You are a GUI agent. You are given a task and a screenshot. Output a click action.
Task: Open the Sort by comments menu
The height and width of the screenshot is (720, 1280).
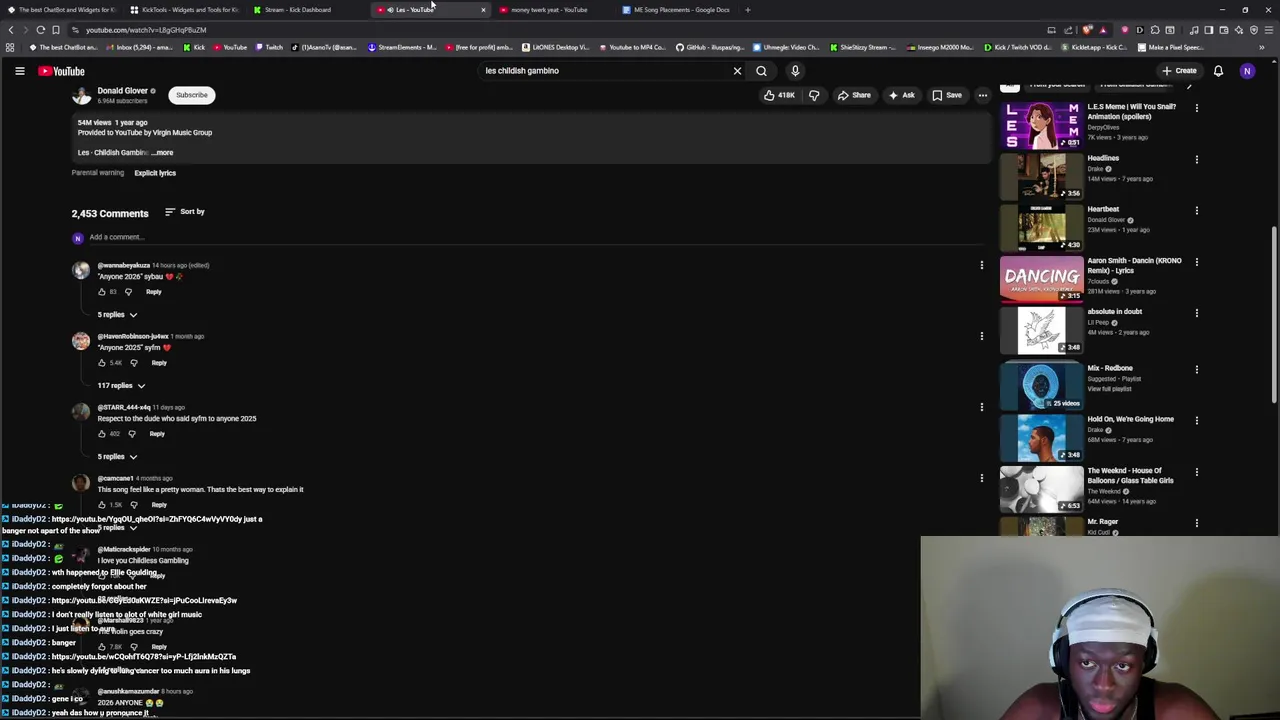(x=185, y=212)
